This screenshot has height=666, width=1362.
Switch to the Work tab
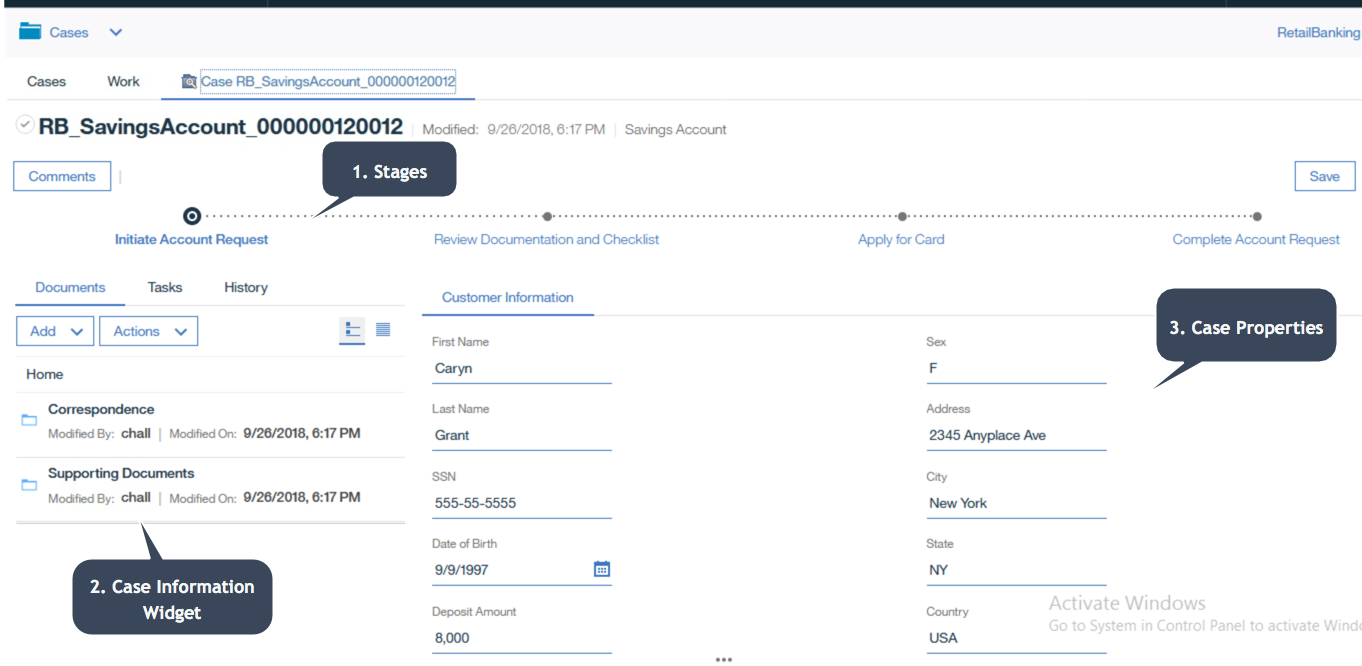(x=124, y=81)
